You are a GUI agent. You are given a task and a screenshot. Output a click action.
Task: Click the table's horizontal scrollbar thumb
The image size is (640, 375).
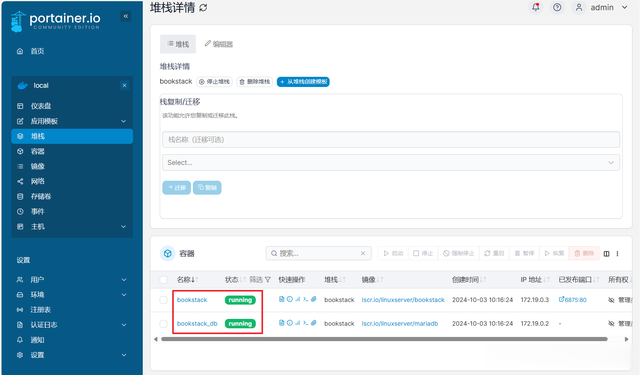point(384,339)
